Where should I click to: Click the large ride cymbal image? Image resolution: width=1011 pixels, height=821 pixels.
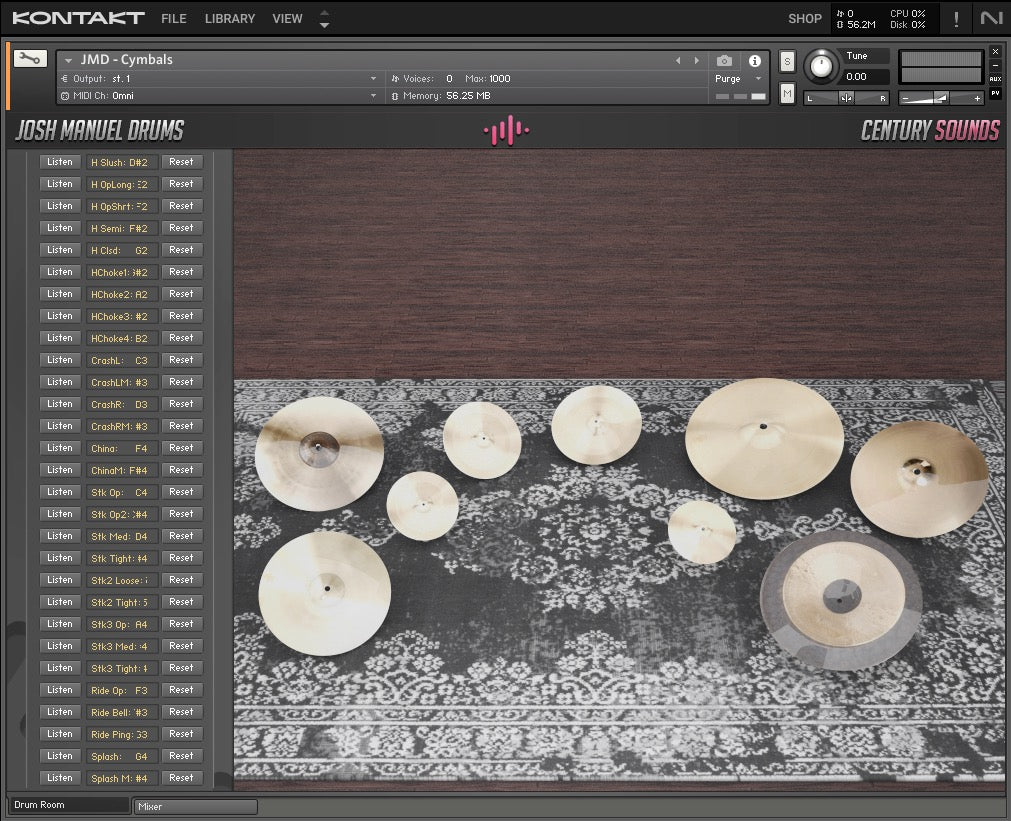click(764, 438)
